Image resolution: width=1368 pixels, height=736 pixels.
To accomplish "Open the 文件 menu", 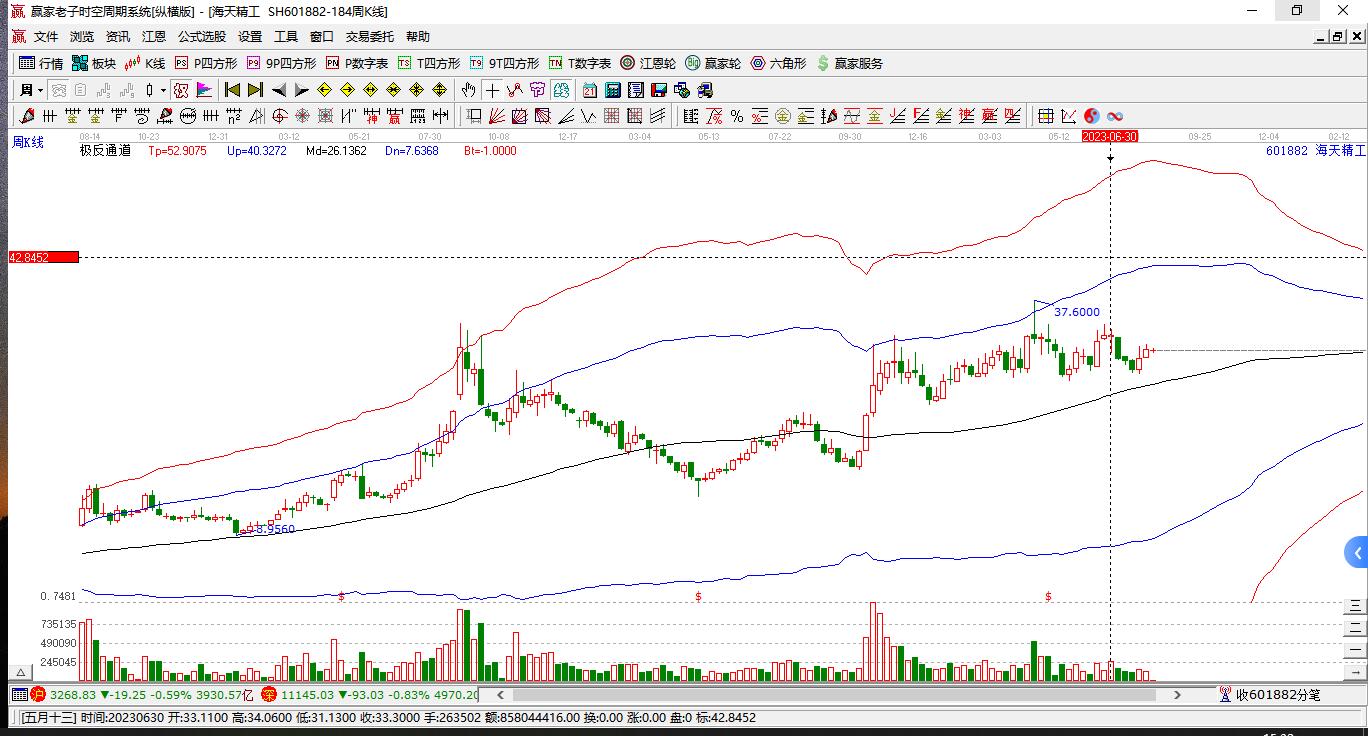I will click(x=46, y=37).
